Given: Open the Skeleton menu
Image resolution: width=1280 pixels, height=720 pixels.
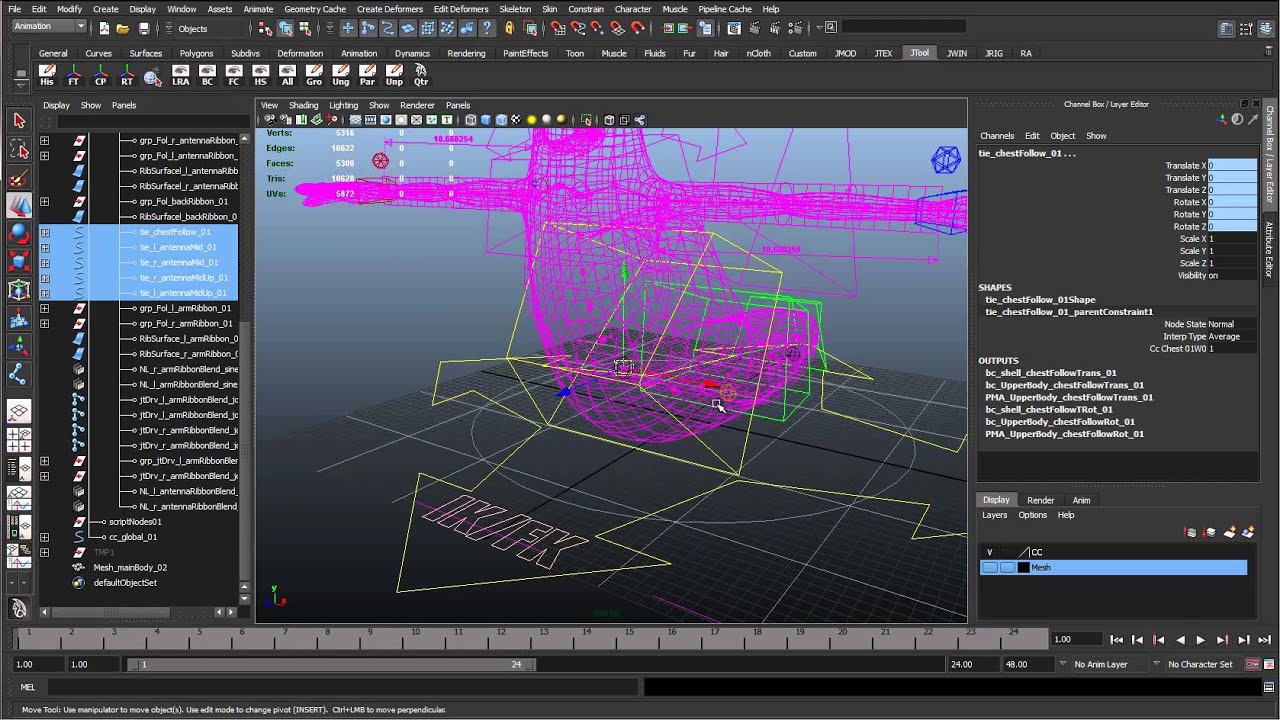Looking at the screenshot, I should [x=515, y=9].
